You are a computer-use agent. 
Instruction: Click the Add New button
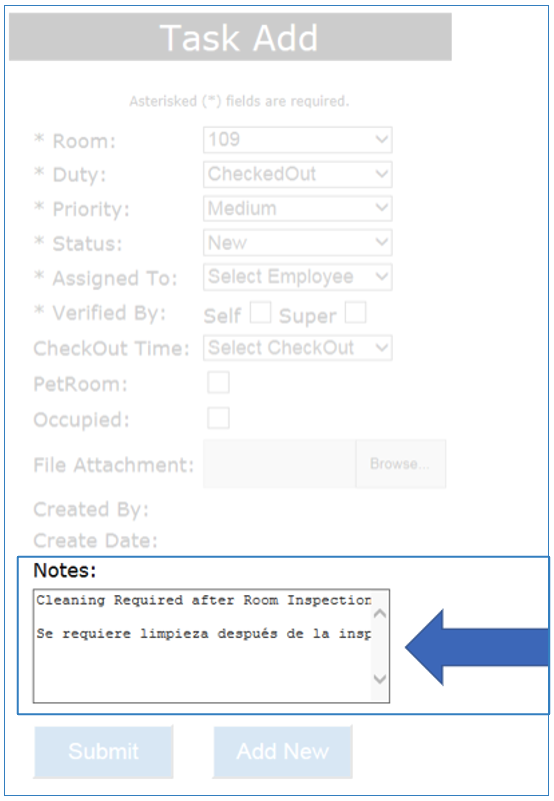click(x=283, y=751)
